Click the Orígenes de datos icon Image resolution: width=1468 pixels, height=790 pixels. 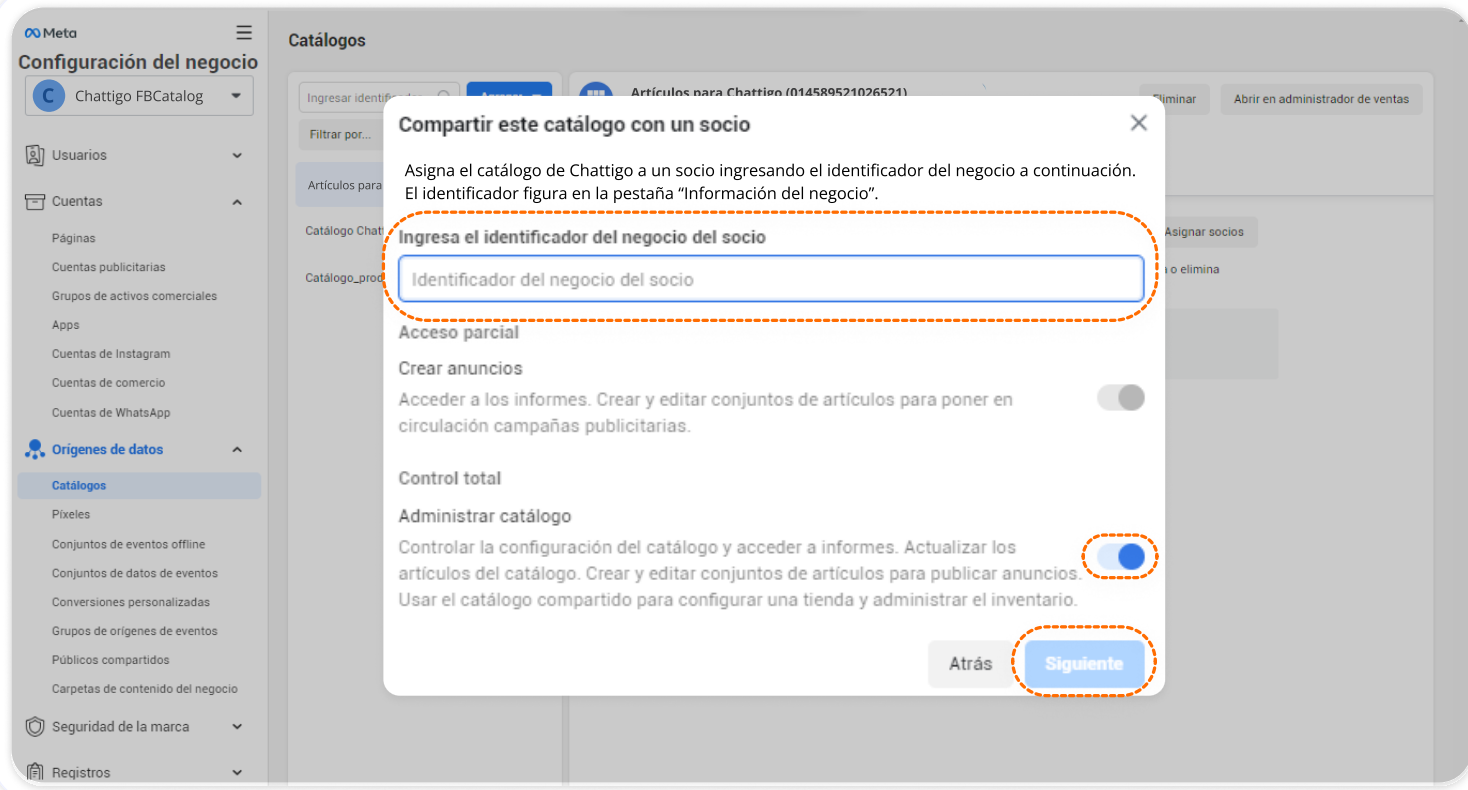point(35,449)
